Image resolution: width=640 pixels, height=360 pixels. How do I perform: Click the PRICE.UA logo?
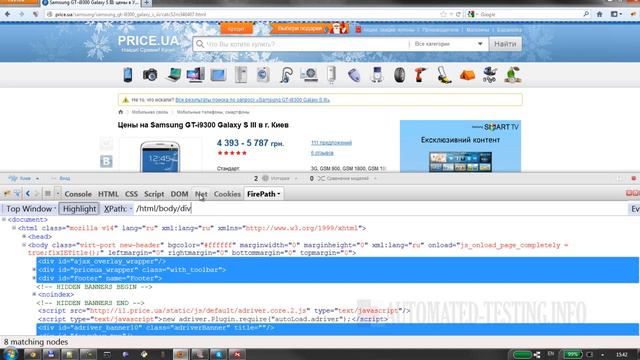(x=148, y=42)
